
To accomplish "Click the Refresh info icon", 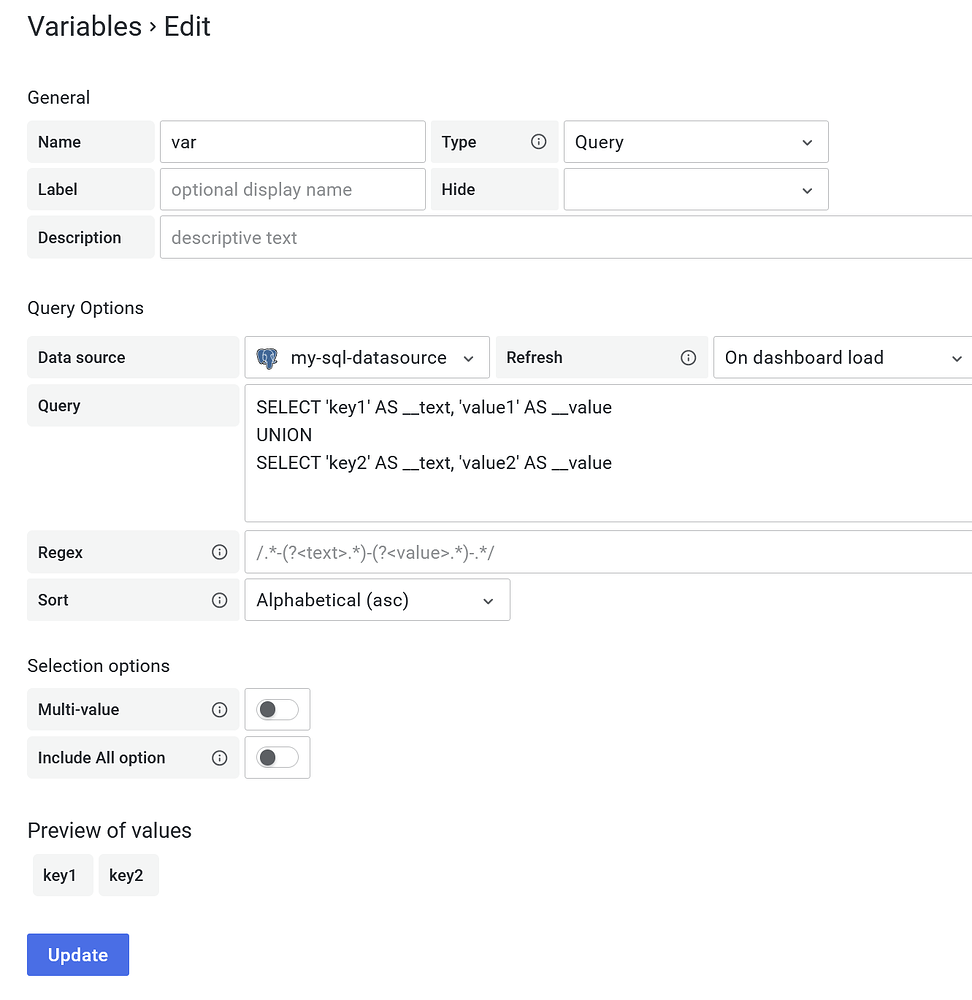I will click(688, 357).
